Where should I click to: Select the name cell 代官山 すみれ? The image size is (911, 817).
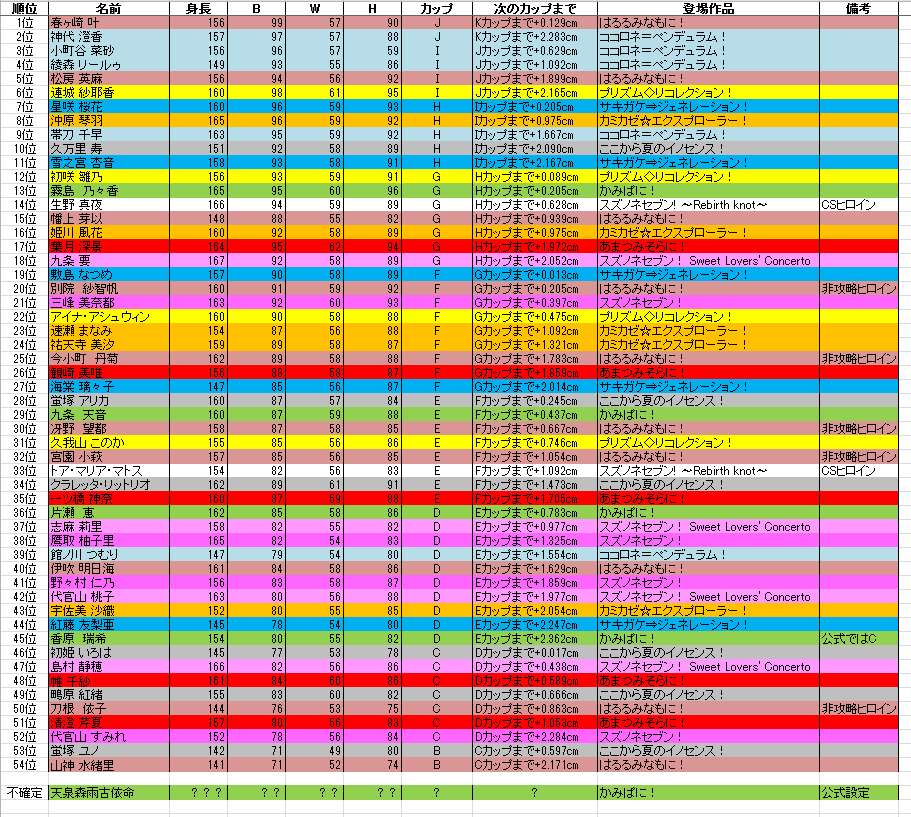point(109,737)
